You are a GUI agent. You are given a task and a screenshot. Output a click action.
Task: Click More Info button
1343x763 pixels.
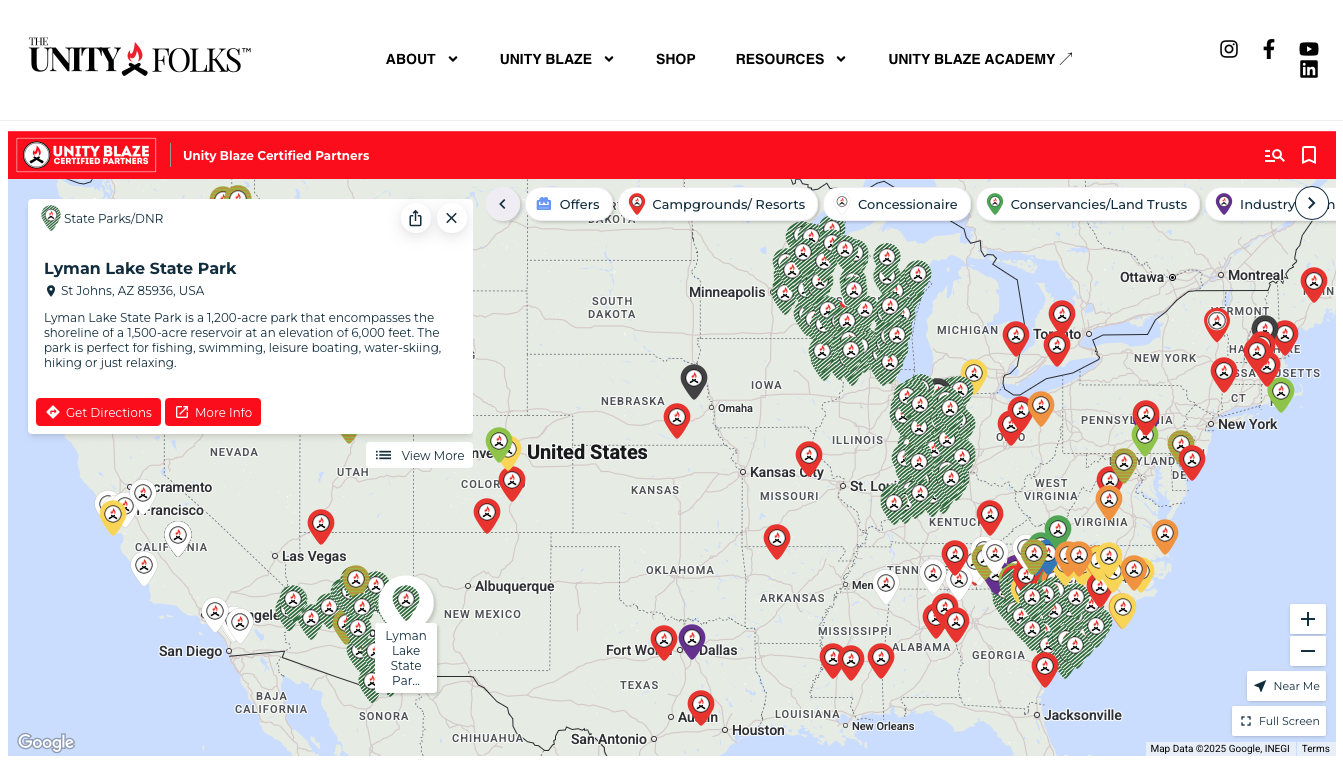pyautogui.click(x=213, y=412)
